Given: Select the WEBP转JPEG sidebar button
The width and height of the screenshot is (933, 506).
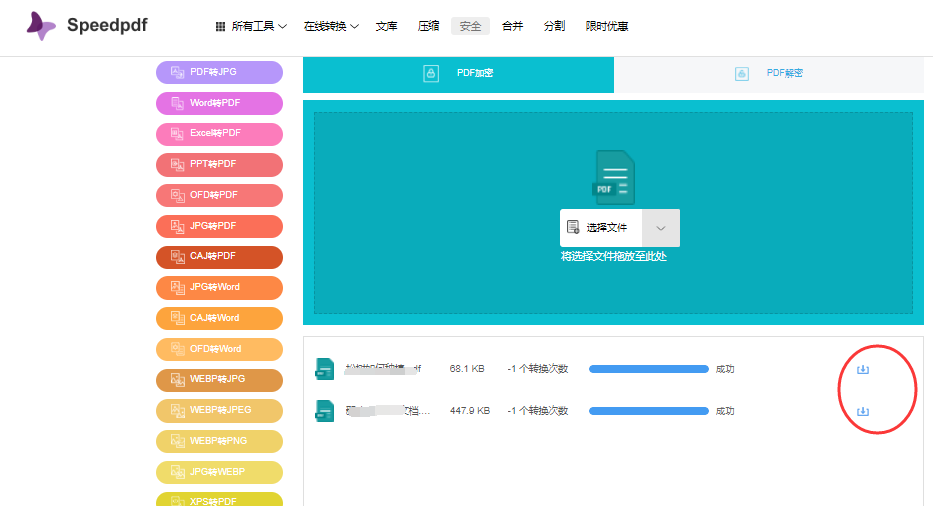Looking at the screenshot, I should point(220,410).
